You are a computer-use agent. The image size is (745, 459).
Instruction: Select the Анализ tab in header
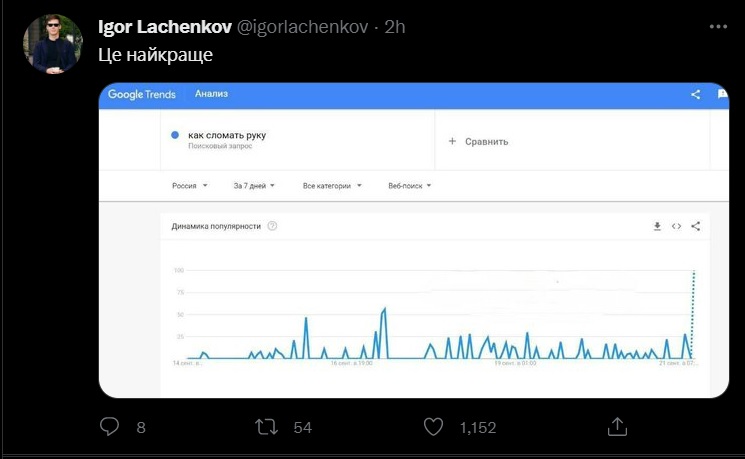pyautogui.click(x=211, y=94)
